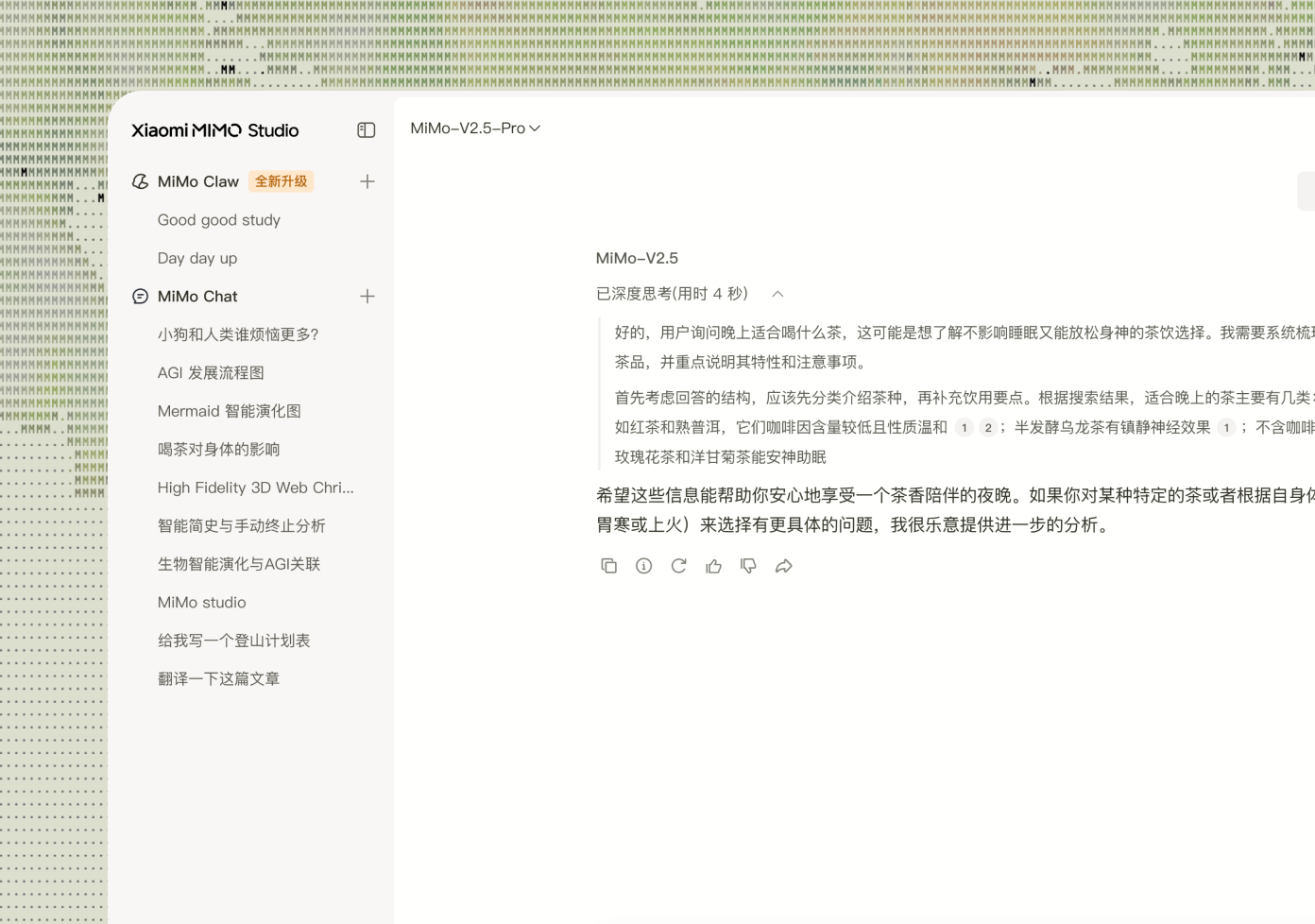Open chat AGI 发展流程图
1315x924 pixels.
pyautogui.click(x=211, y=373)
